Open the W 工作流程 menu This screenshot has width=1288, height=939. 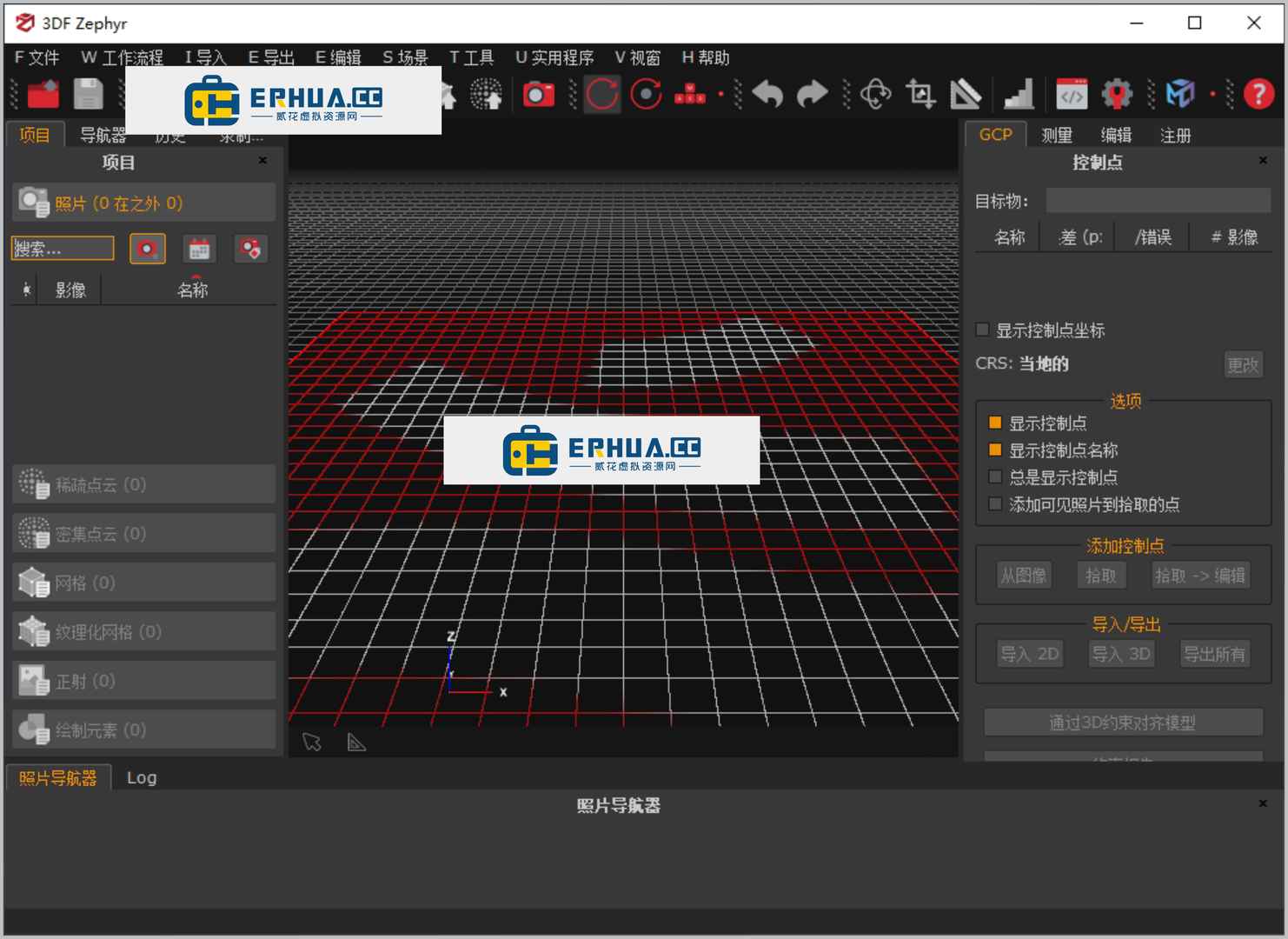pos(122,57)
